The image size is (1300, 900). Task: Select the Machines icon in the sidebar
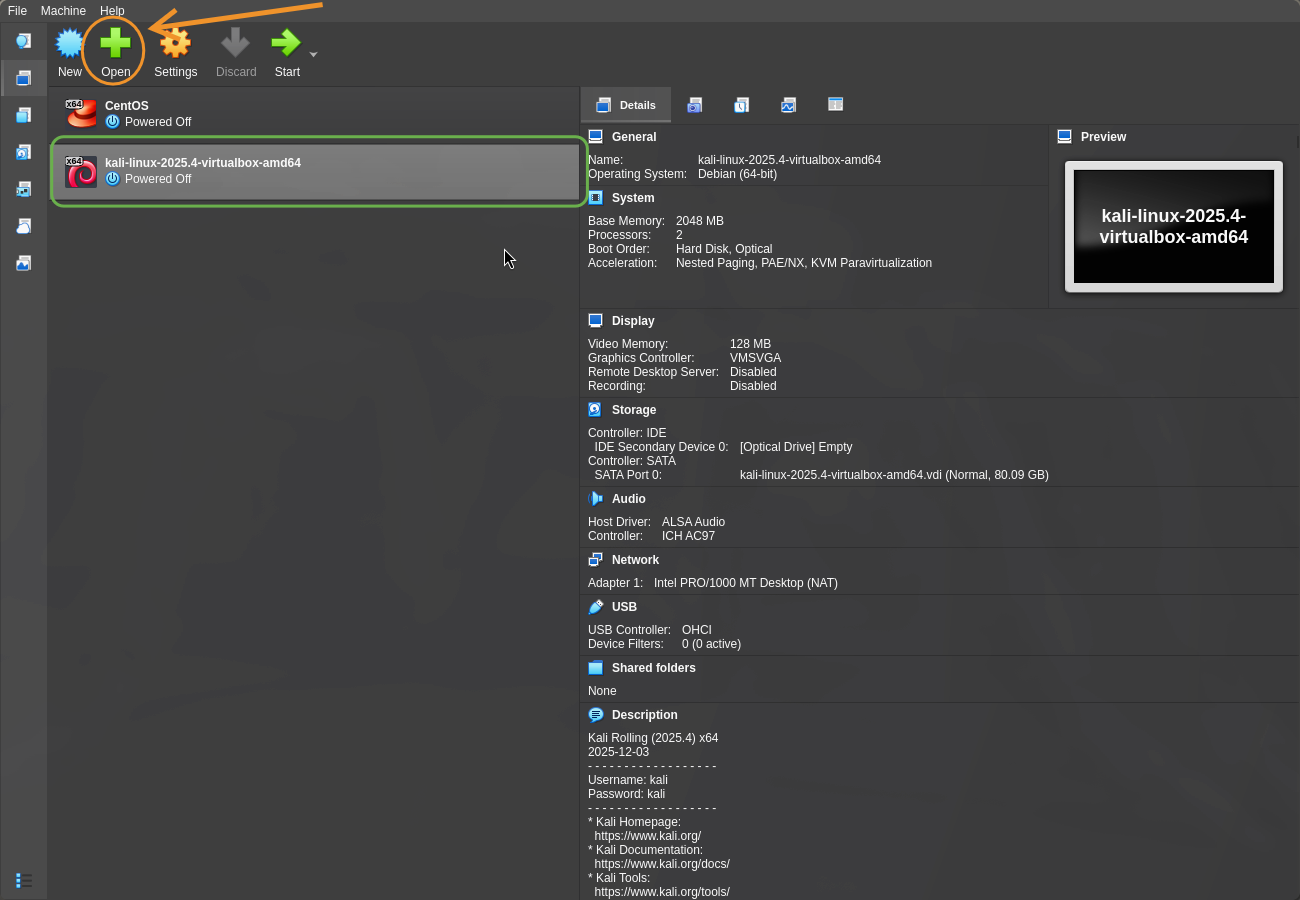coord(23,78)
